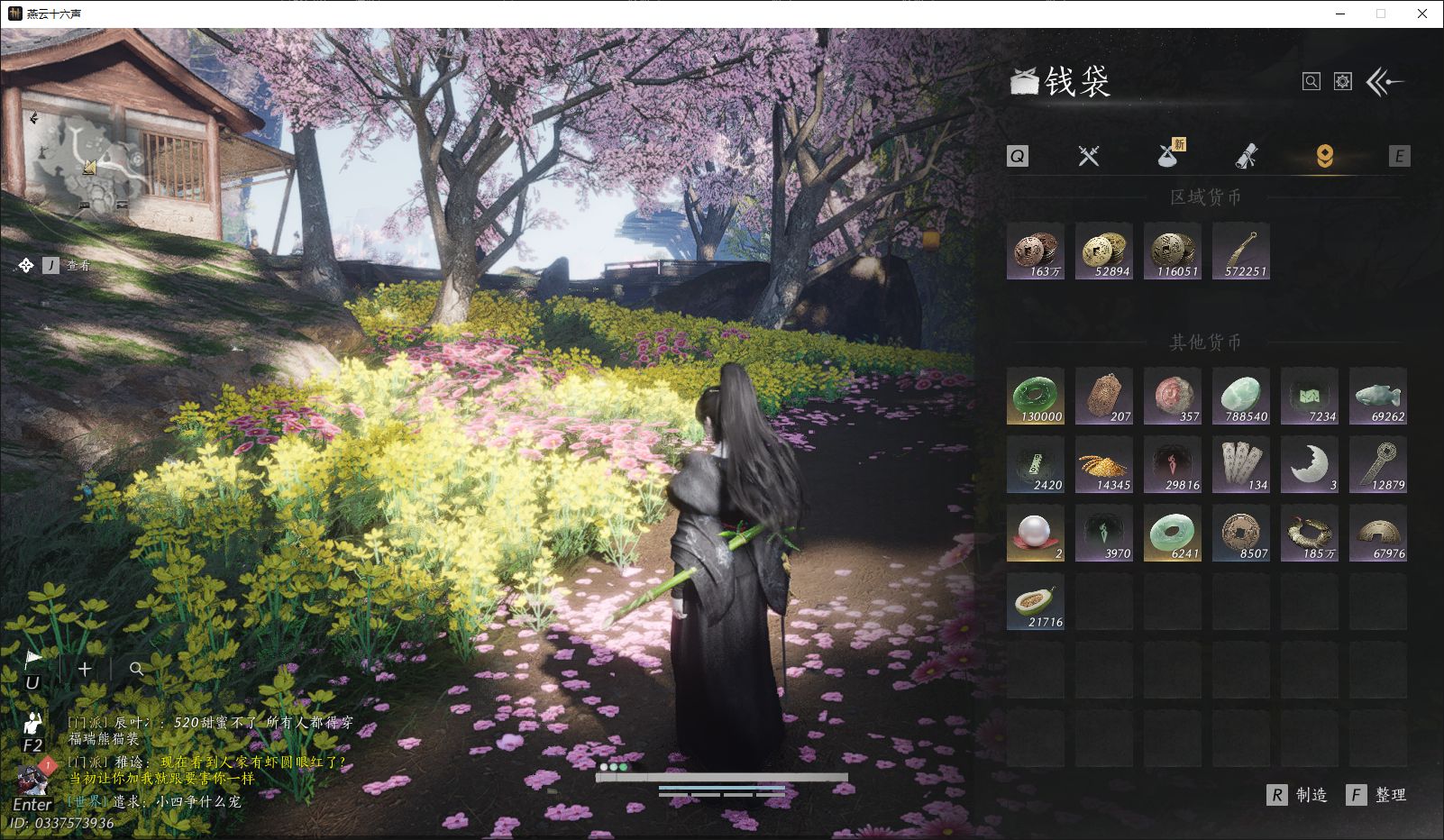This screenshot has height=840, width=1444.
Task: Select the gold grain pile showing 14345
Action: tap(1104, 464)
